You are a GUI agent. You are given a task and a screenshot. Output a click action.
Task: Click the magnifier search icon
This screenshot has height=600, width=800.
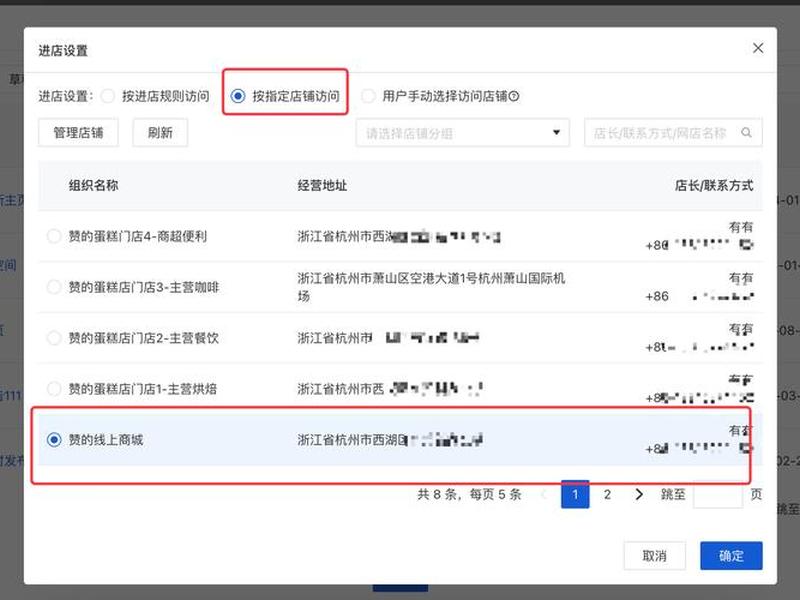746,133
